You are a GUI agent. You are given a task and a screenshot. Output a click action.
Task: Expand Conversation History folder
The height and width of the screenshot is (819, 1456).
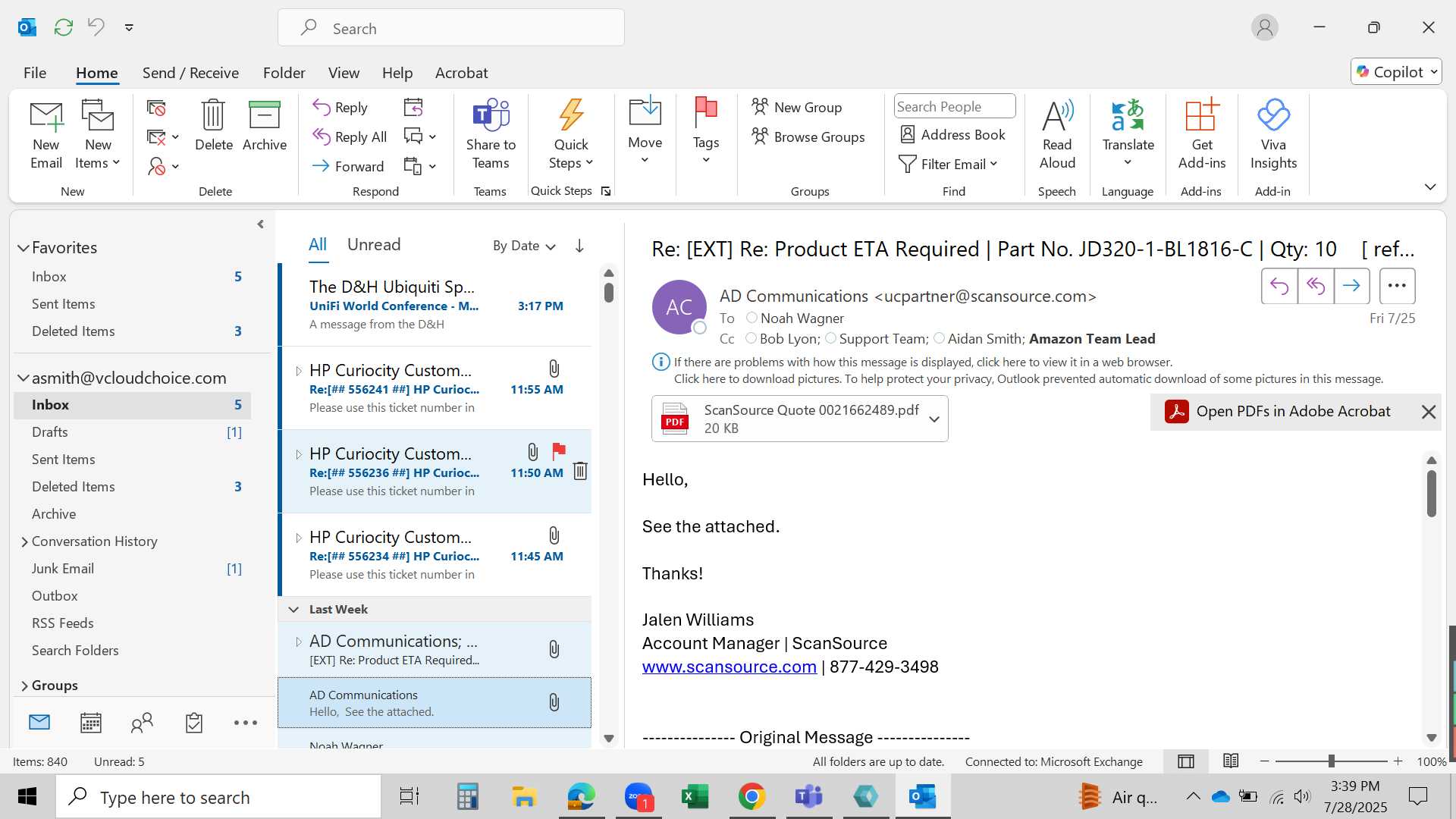point(24,541)
